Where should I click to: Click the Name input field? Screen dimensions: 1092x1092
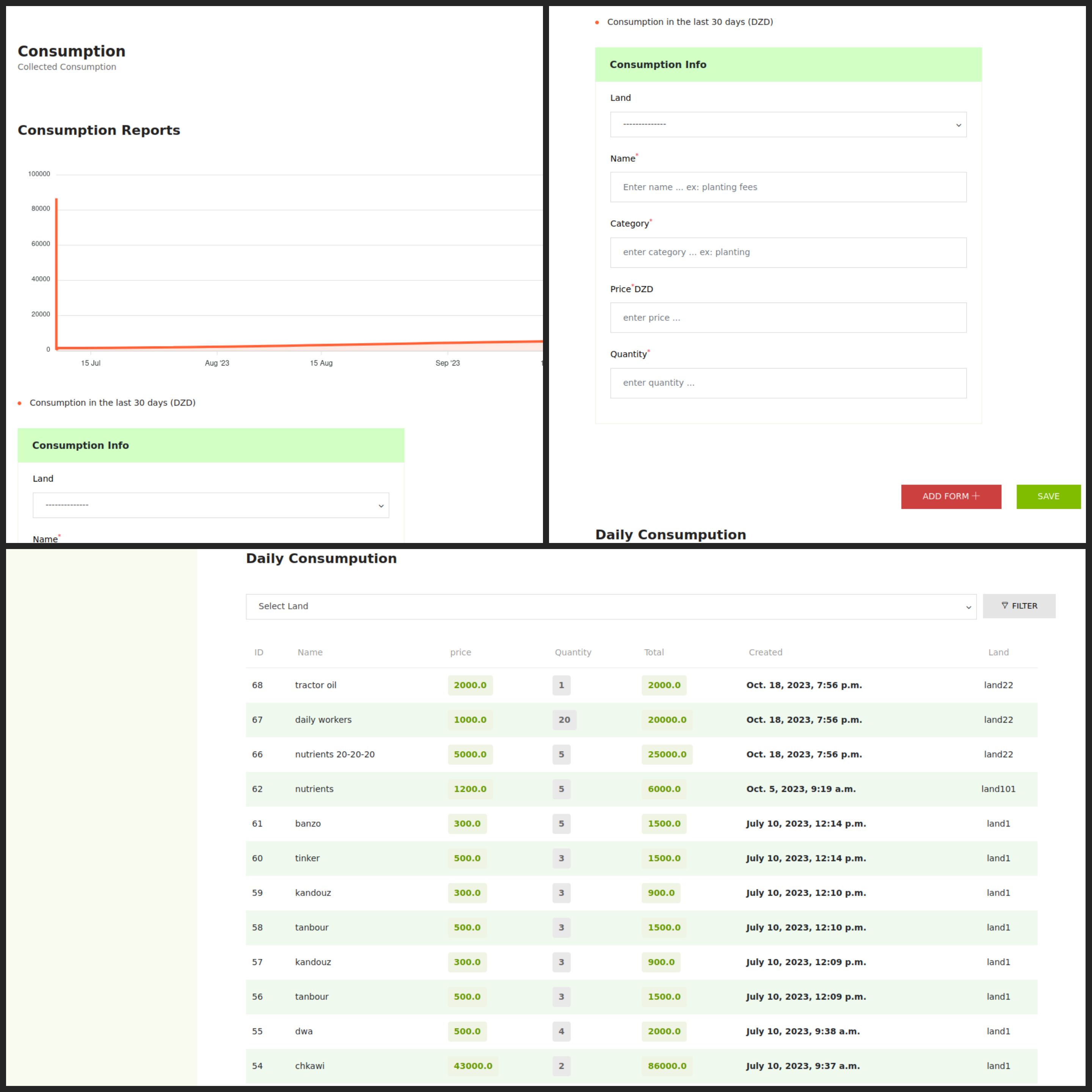tap(788, 187)
